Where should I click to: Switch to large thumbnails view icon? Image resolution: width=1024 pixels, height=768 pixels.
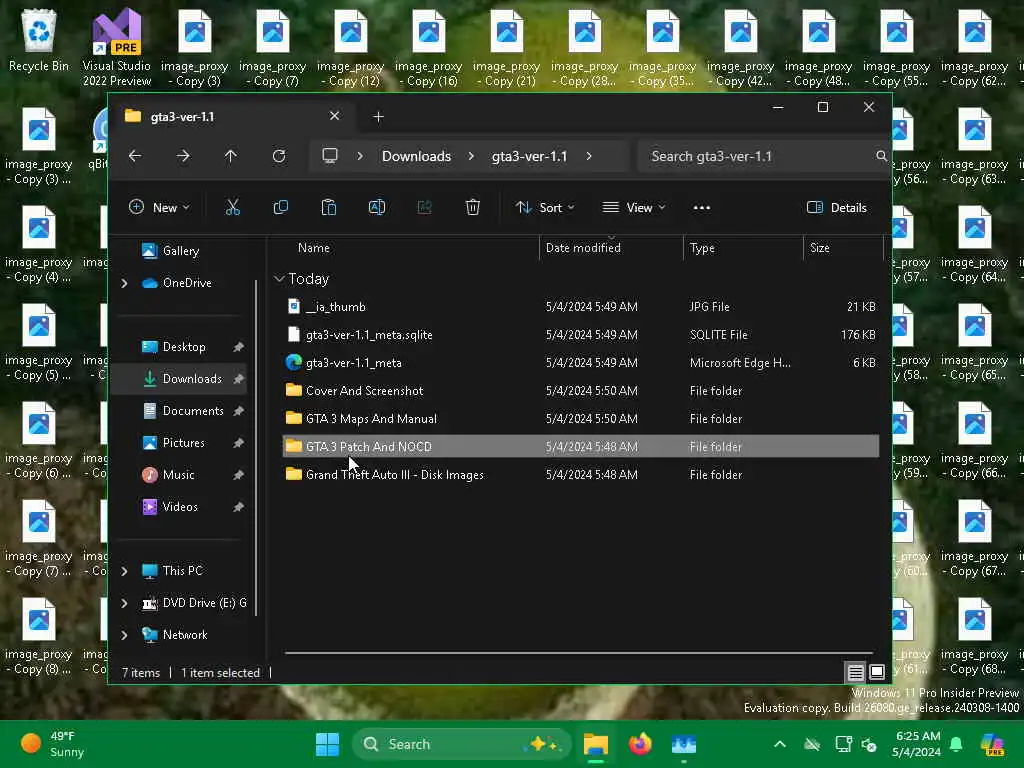click(876, 672)
